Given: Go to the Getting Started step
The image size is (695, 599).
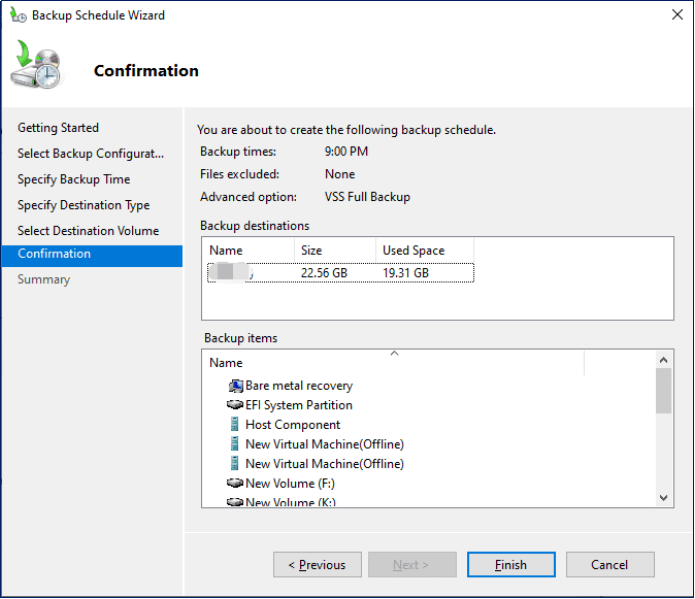Looking at the screenshot, I should (x=58, y=128).
